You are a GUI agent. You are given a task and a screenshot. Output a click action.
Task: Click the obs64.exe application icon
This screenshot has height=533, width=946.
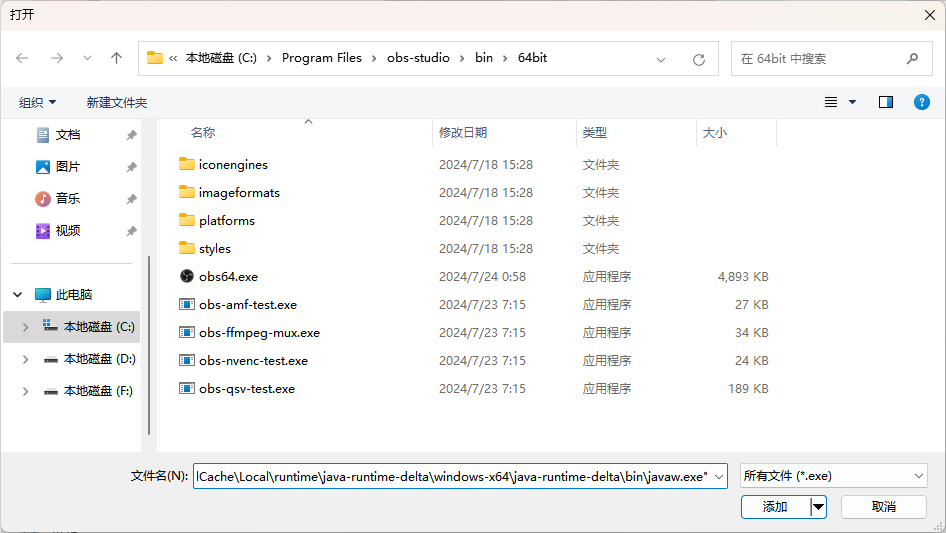pos(187,277)
